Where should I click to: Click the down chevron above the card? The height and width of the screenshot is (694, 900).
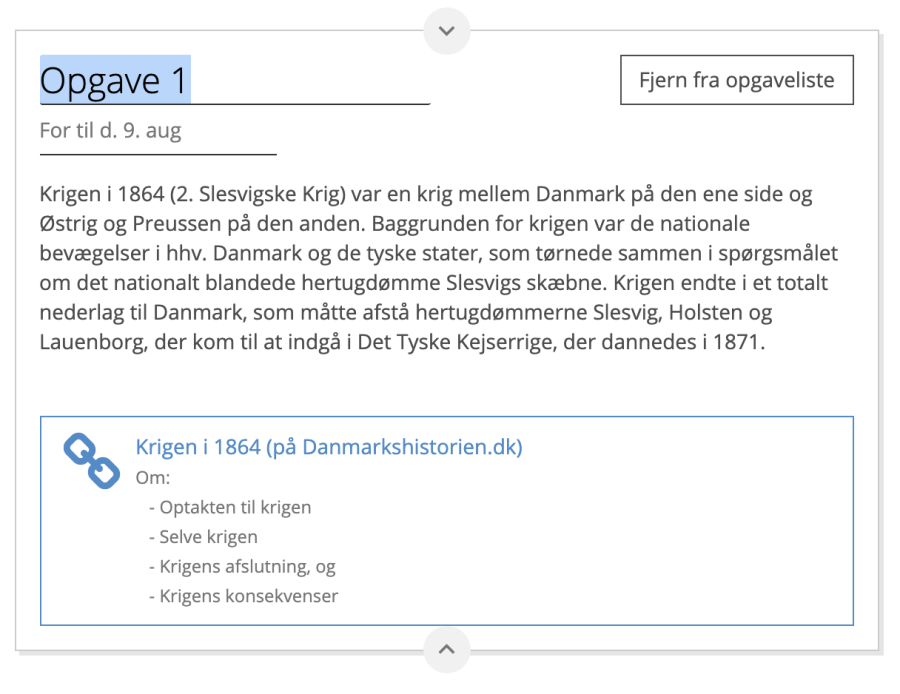(447, 31)
